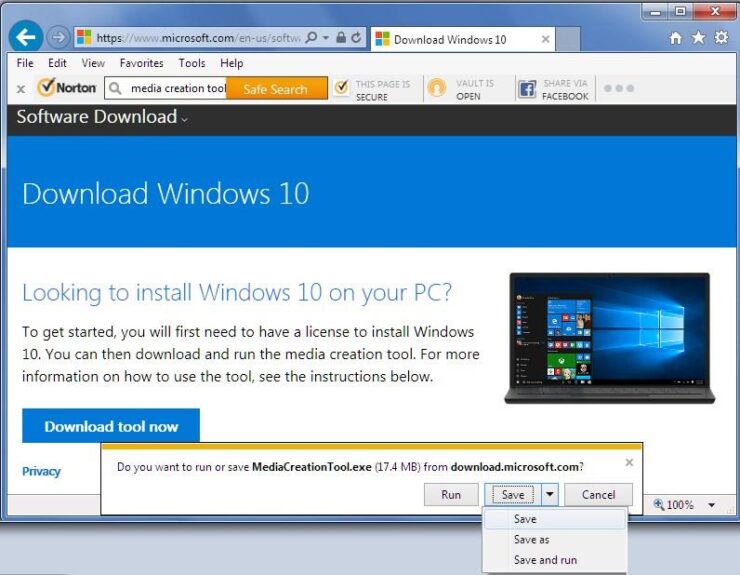Click the Favorites star icon
Screen dimensions: 740x575
coord(698,38)
